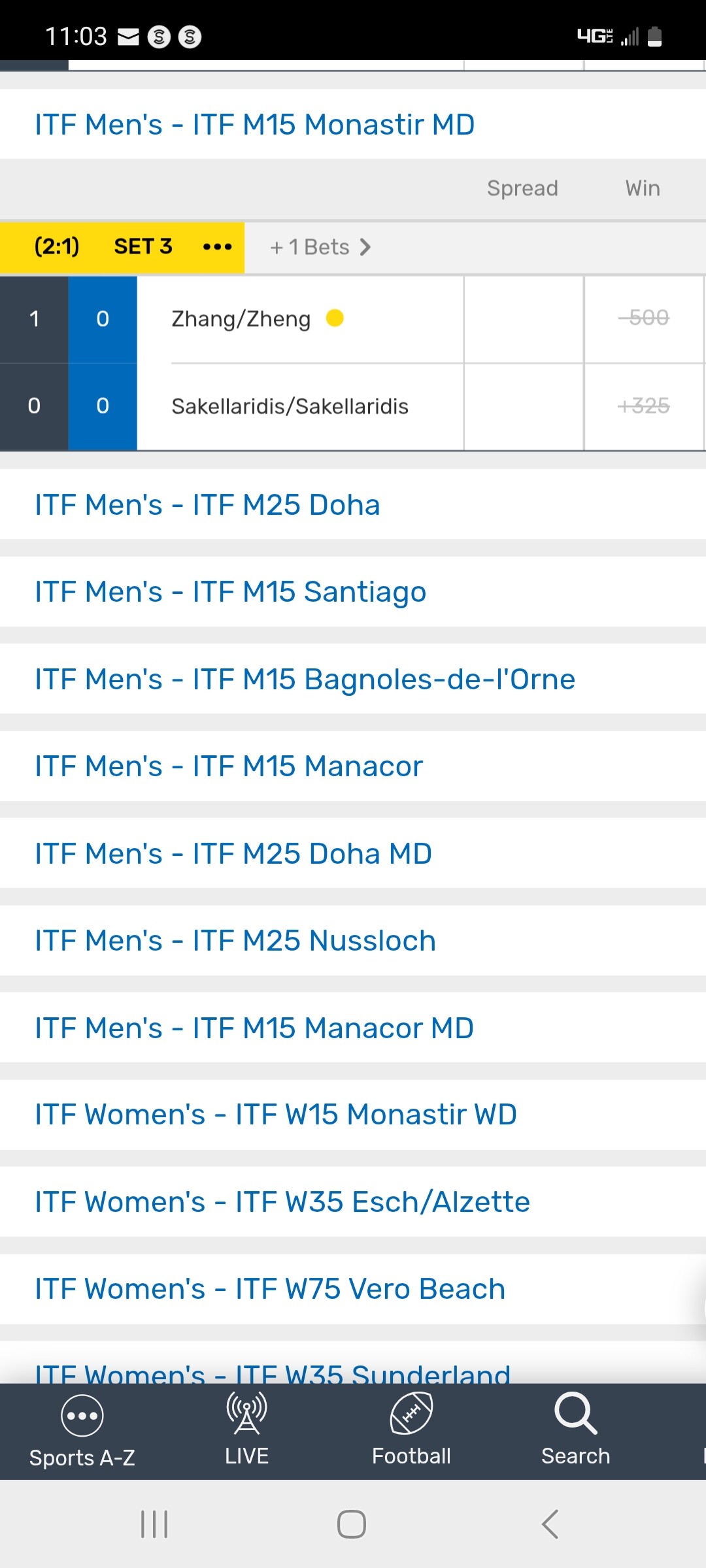Open ITF M15 Manacor MD league
706x1568 pixels.
[254, 1028]
